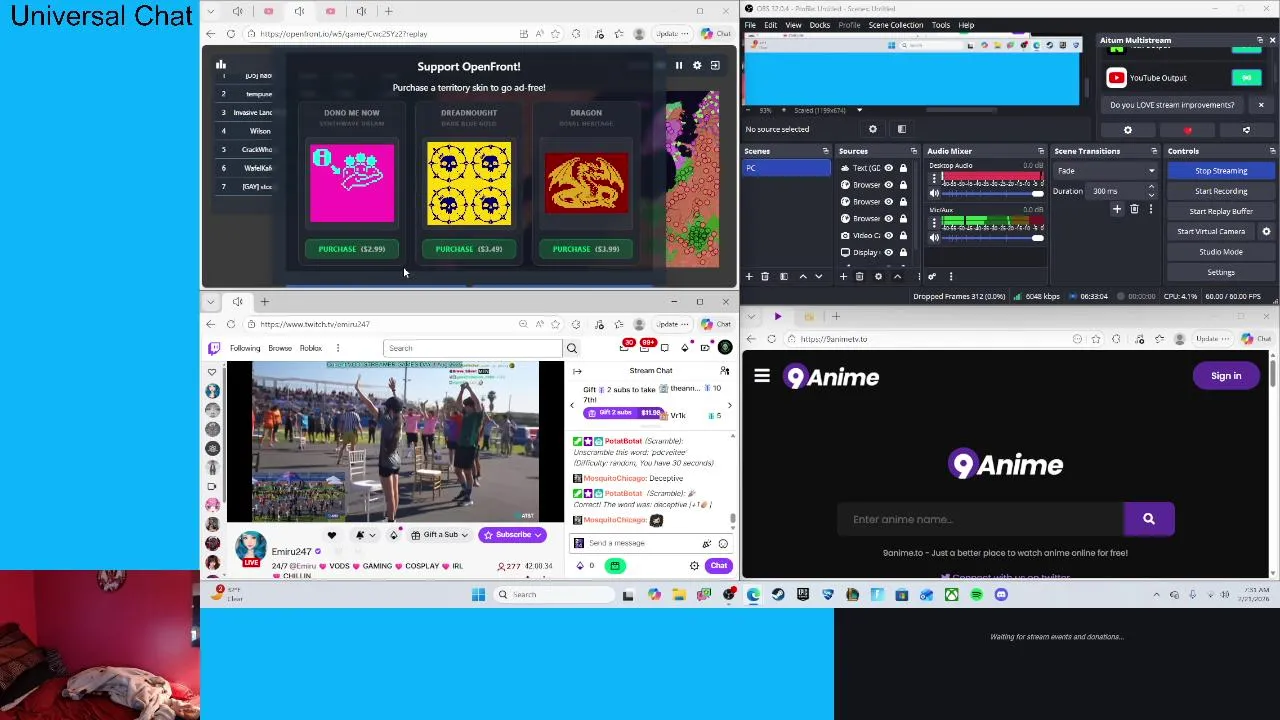The width and height of the screenshot is (1280, 720).
Task: Open the OBS Edit menu
Action: 770,25
